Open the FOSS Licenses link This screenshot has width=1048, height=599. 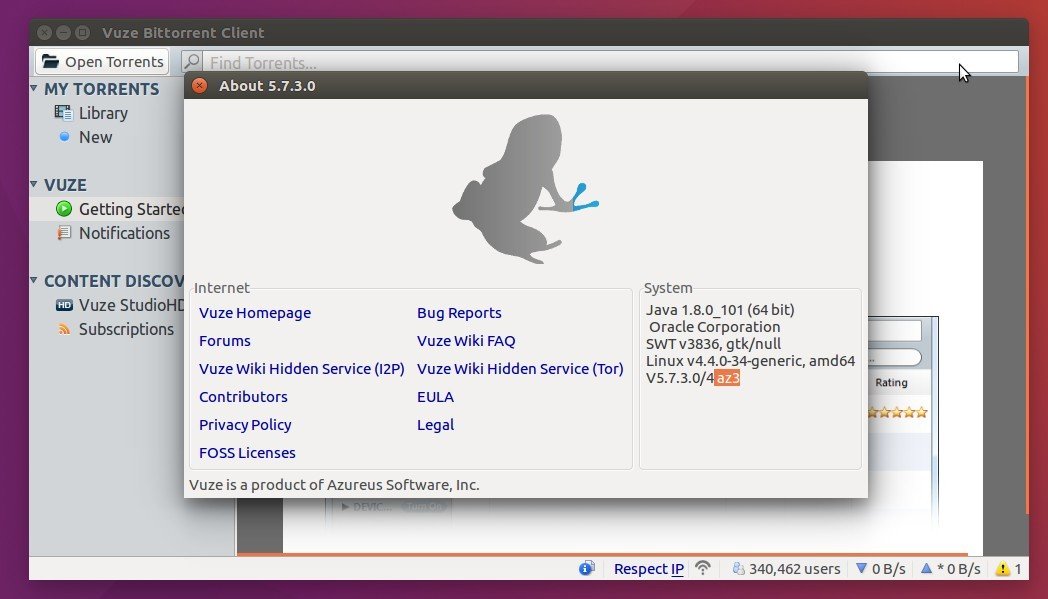click(x=247, y=453)
